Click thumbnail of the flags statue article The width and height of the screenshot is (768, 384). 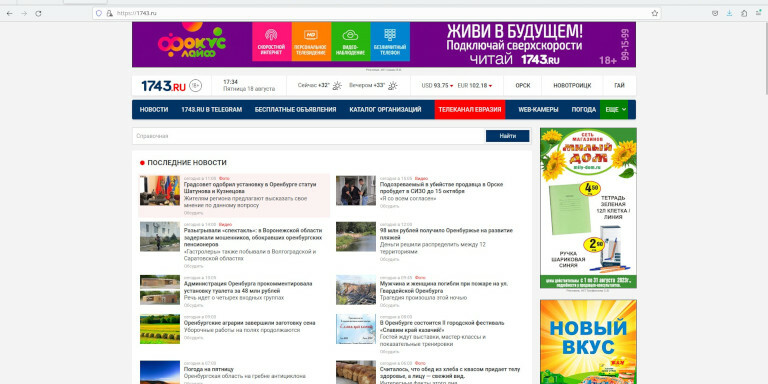pyautogui.click(x=160, y=190)
